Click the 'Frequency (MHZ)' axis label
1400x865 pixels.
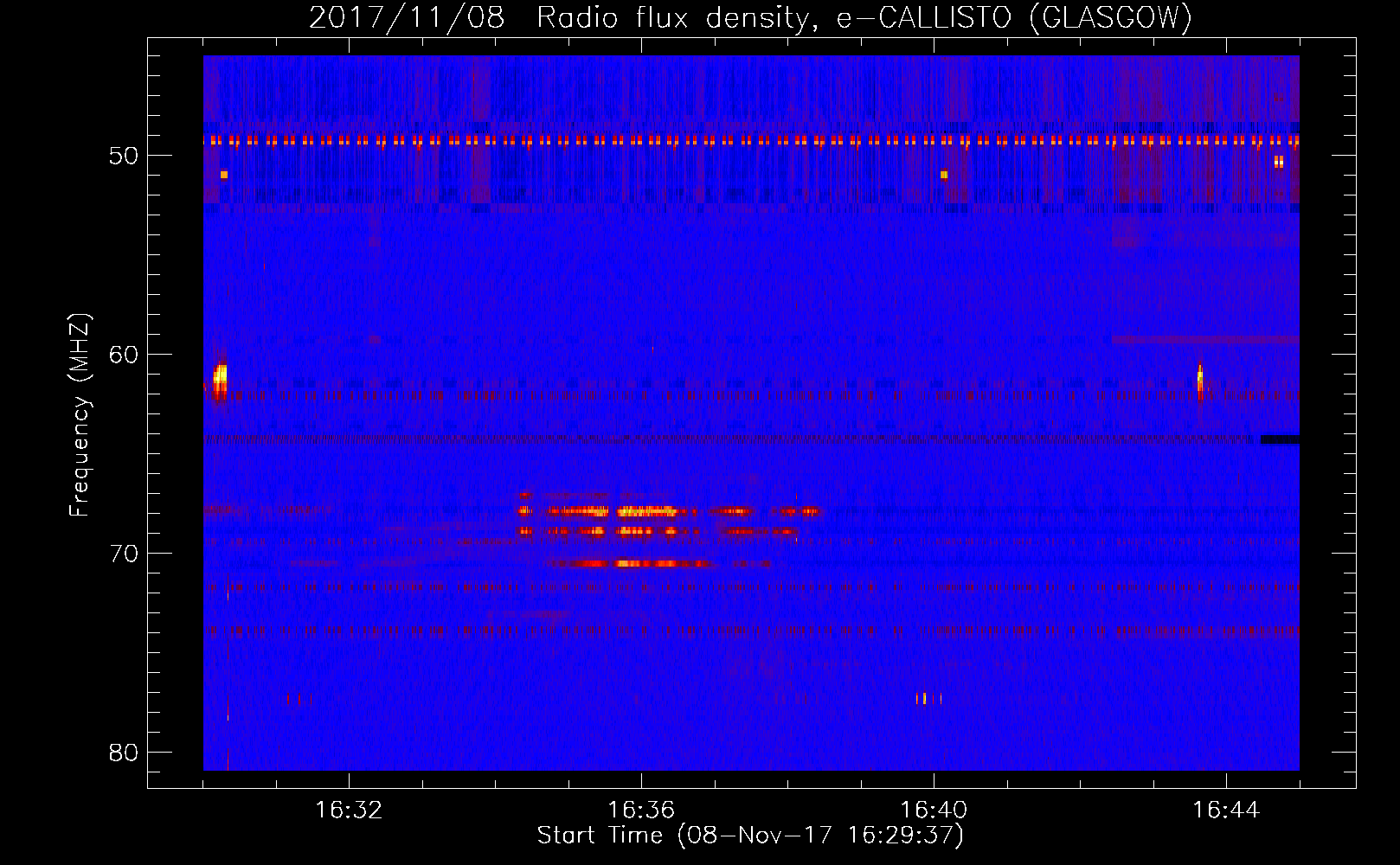click(x=80, y=415)
